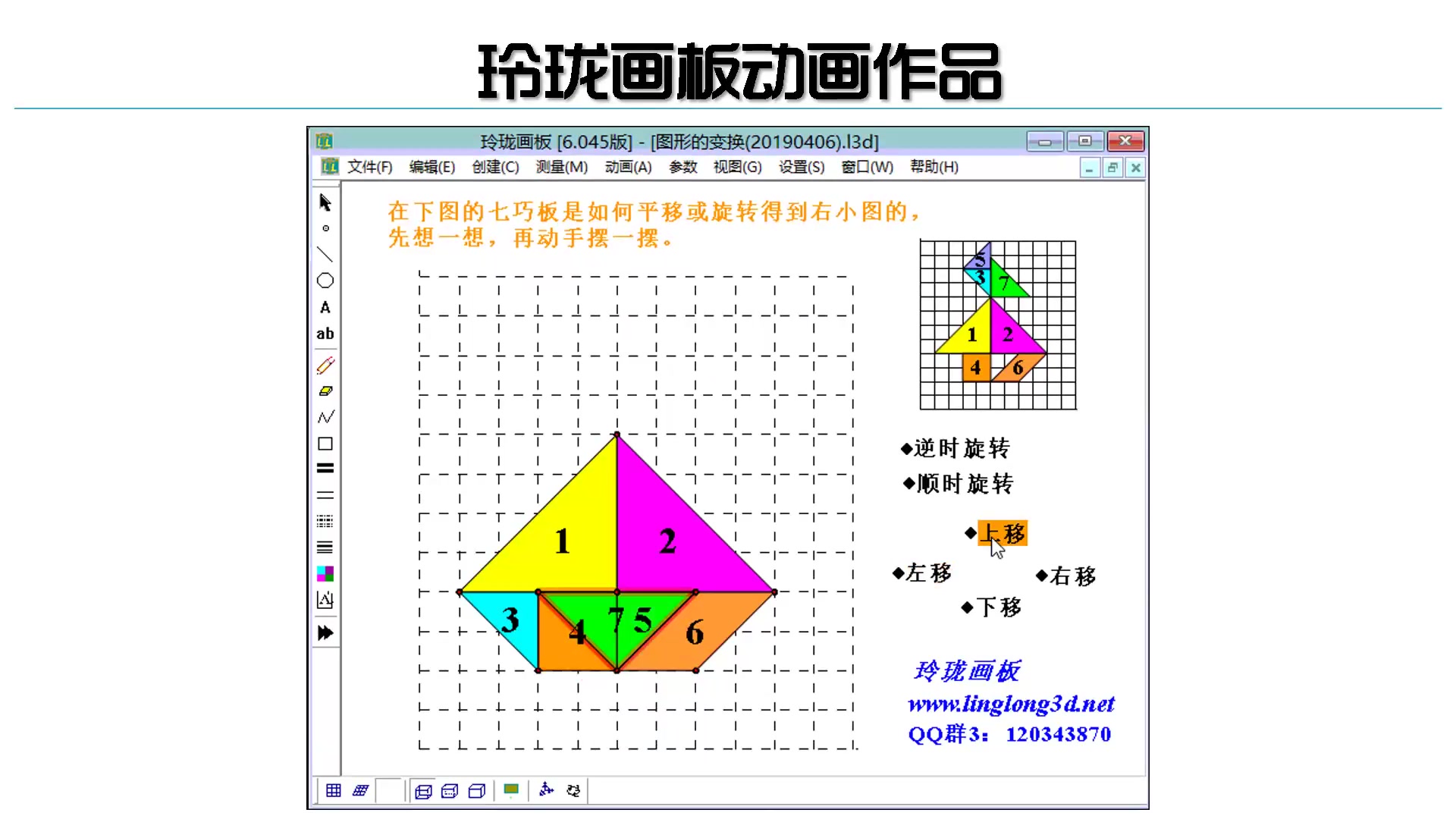Click the tangent/curve tool icon
The width and height of the screenshot is (1456, 819).
point(325,417)
